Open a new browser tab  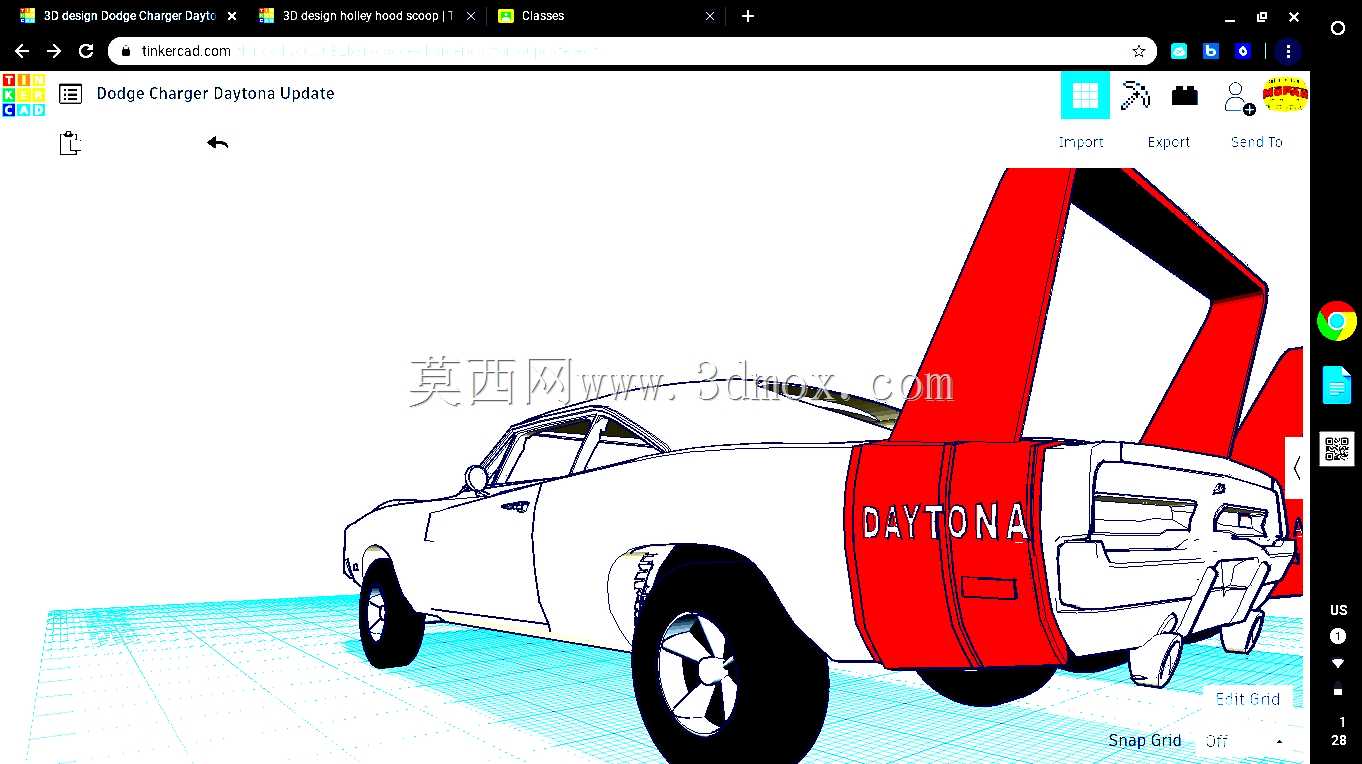click(748, 16)
